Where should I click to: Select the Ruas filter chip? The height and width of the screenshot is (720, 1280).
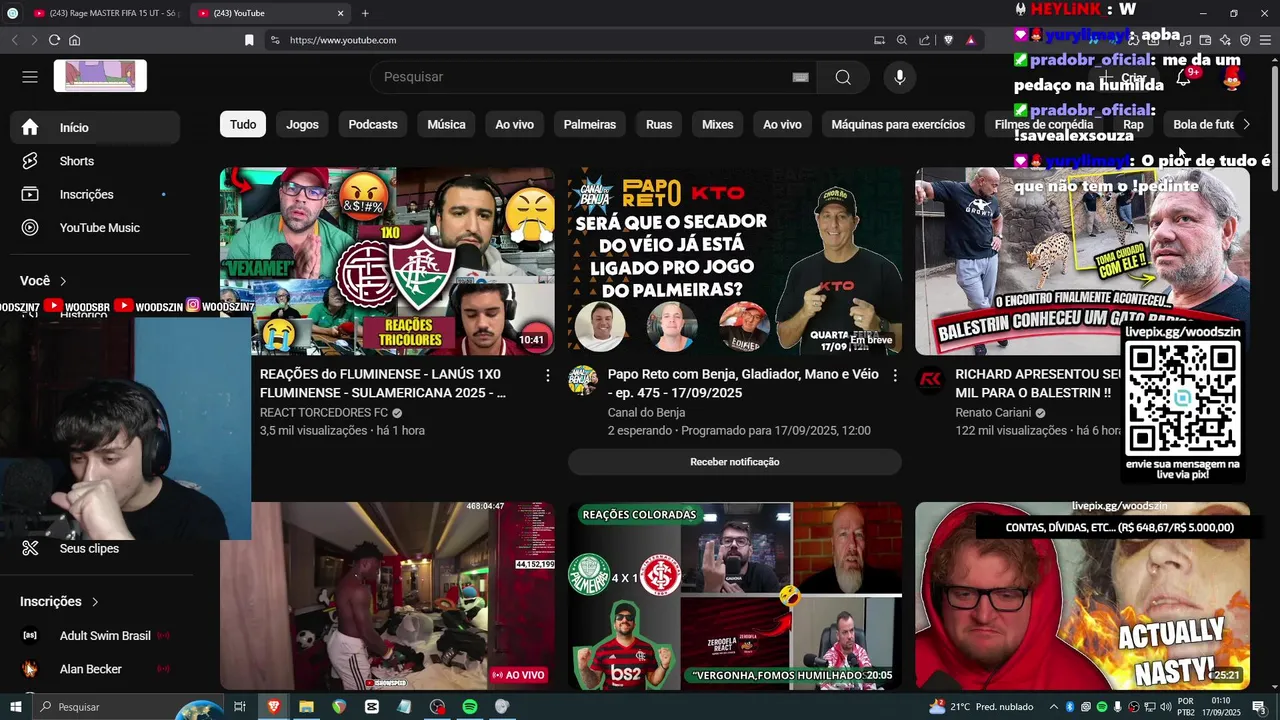(x=659, y=124)
